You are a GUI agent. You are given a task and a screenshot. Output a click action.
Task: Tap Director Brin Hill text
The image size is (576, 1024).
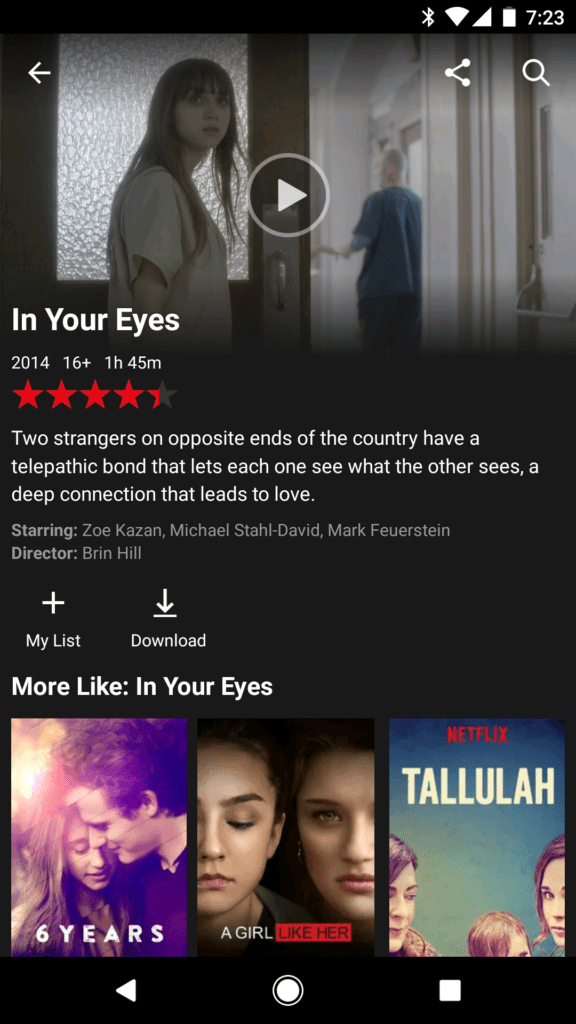[x=76, y=554]
